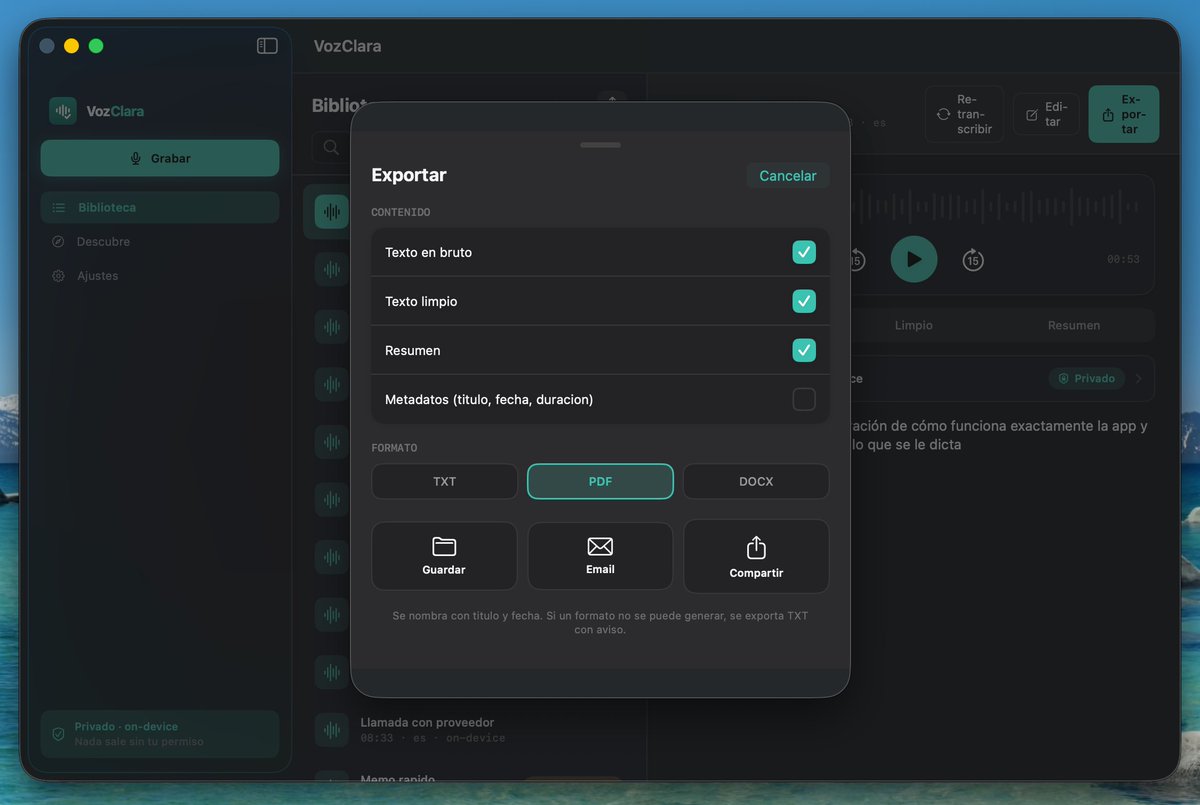Click the 00:53 duration label

(1123, 259)
